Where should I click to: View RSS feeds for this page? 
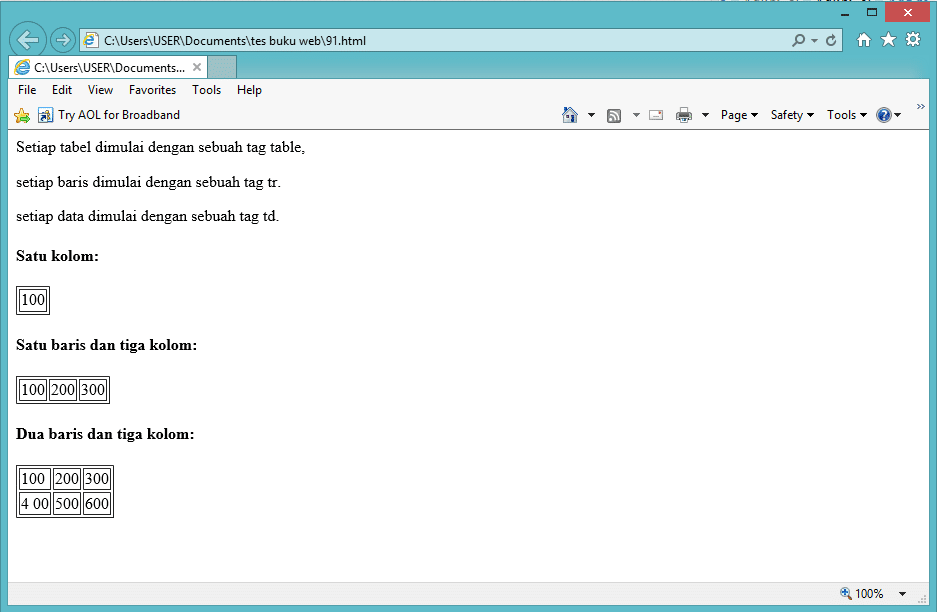613,115
